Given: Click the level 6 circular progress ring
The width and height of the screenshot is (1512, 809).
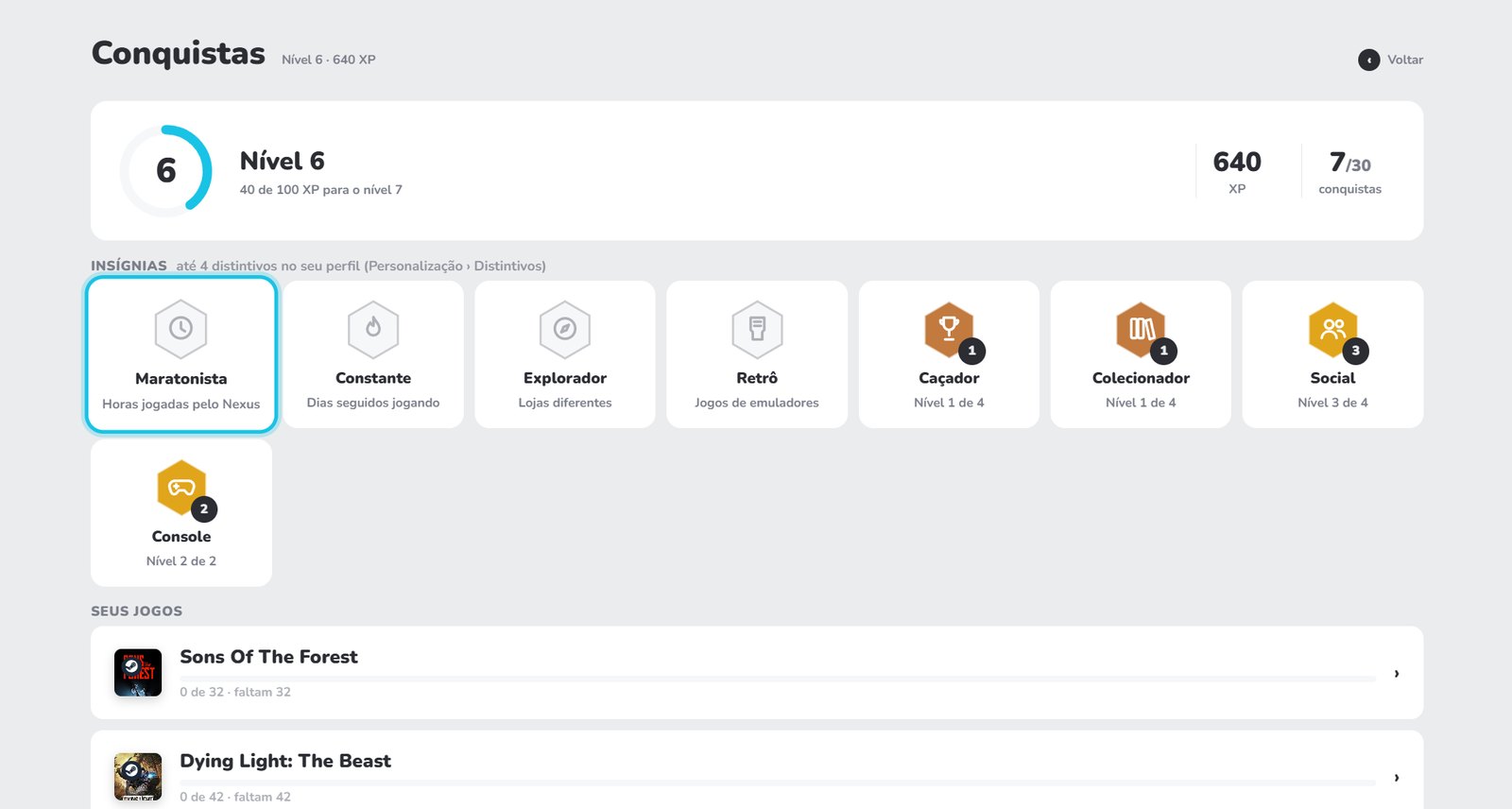Looking at the screenshot, I should point(166,171).
